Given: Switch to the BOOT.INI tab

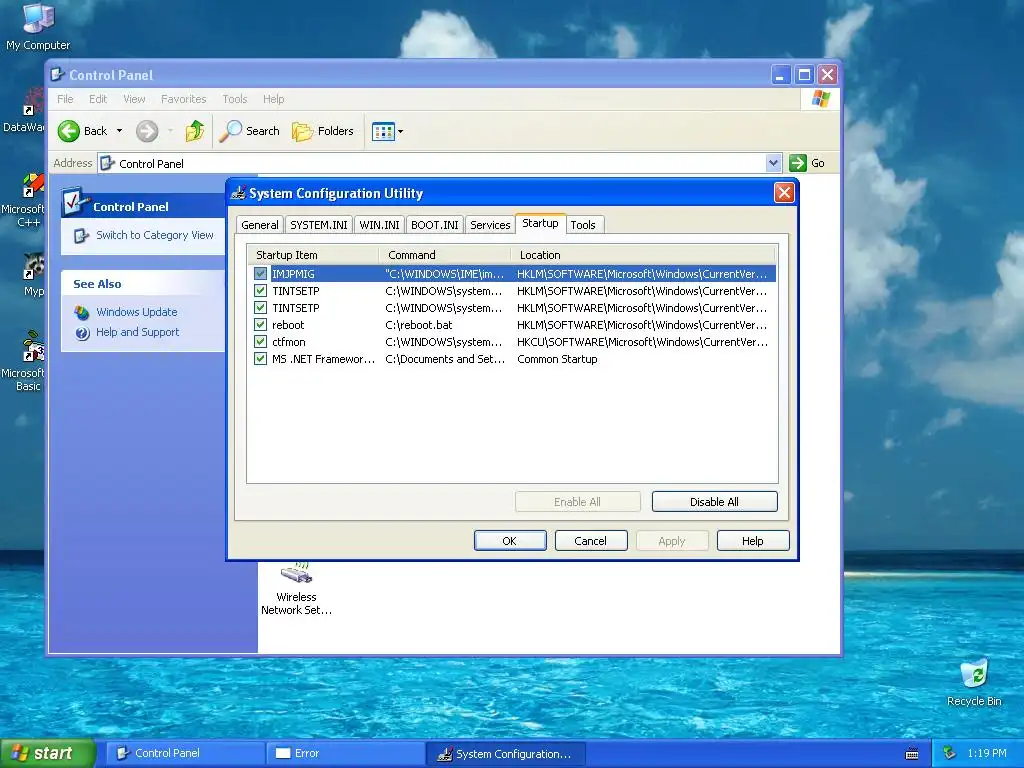Looking at the screenshot, I should (x=435, y=225).
